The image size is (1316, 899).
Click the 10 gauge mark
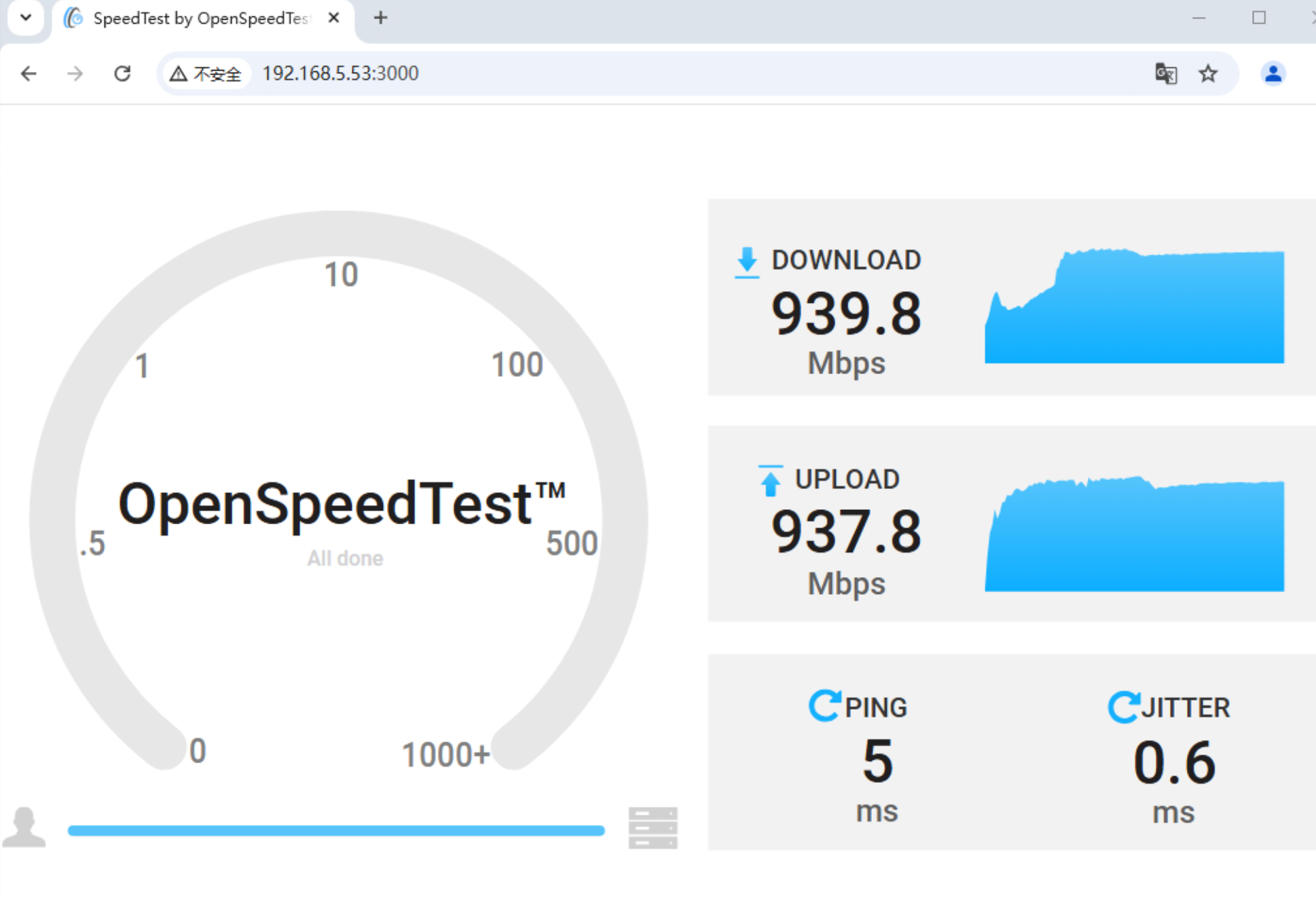pyautogui.click(x=341, y=275)
